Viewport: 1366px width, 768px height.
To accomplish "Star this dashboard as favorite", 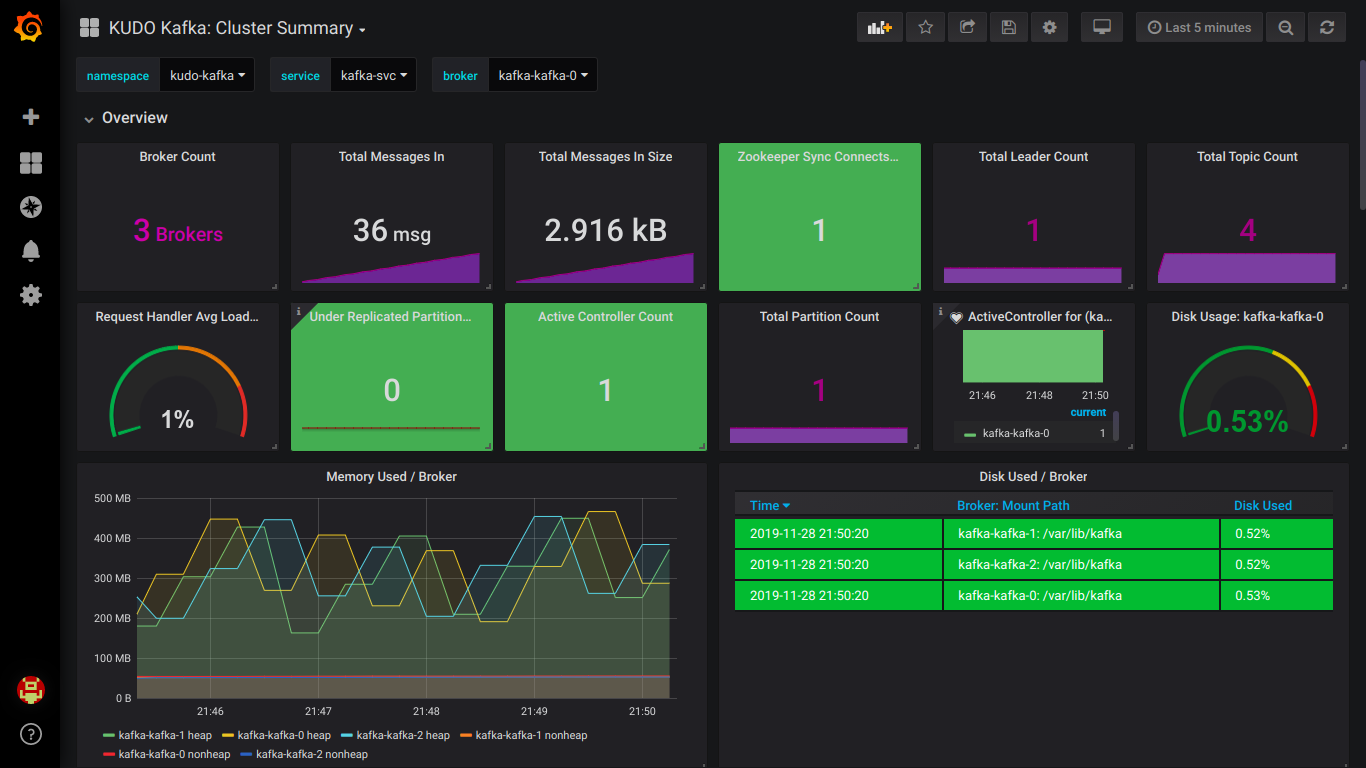I will pos(925,27).
